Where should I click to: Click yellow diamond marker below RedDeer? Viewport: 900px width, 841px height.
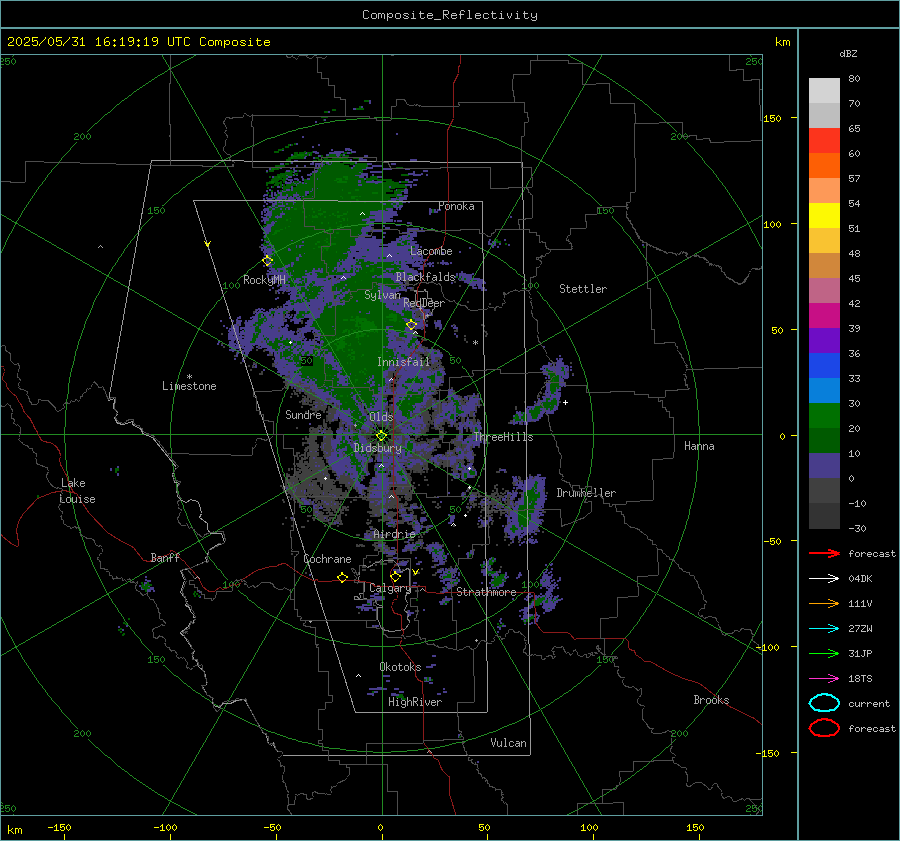[412, 325]
